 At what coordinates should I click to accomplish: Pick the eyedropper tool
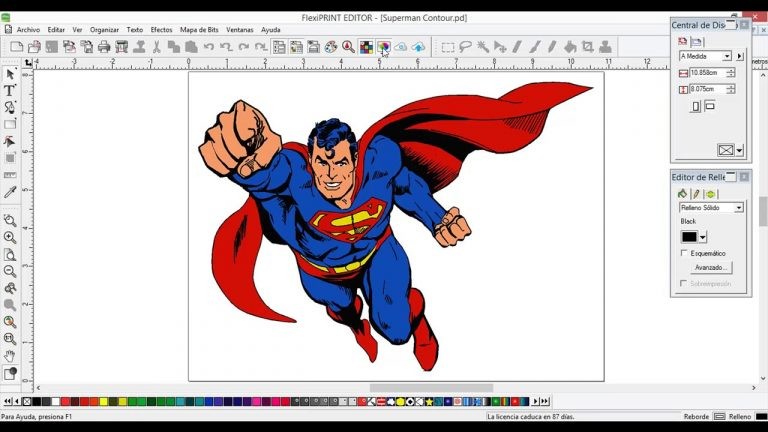click(x=10, y=192)
